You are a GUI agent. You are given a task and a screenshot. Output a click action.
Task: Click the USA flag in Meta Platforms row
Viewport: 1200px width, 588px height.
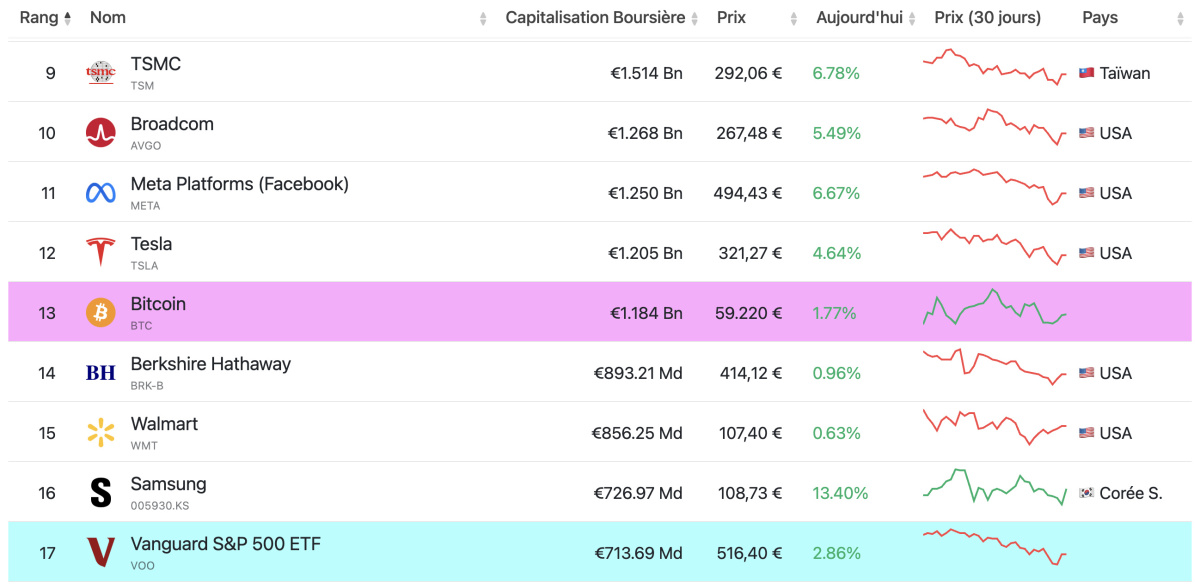point(1087,193)
